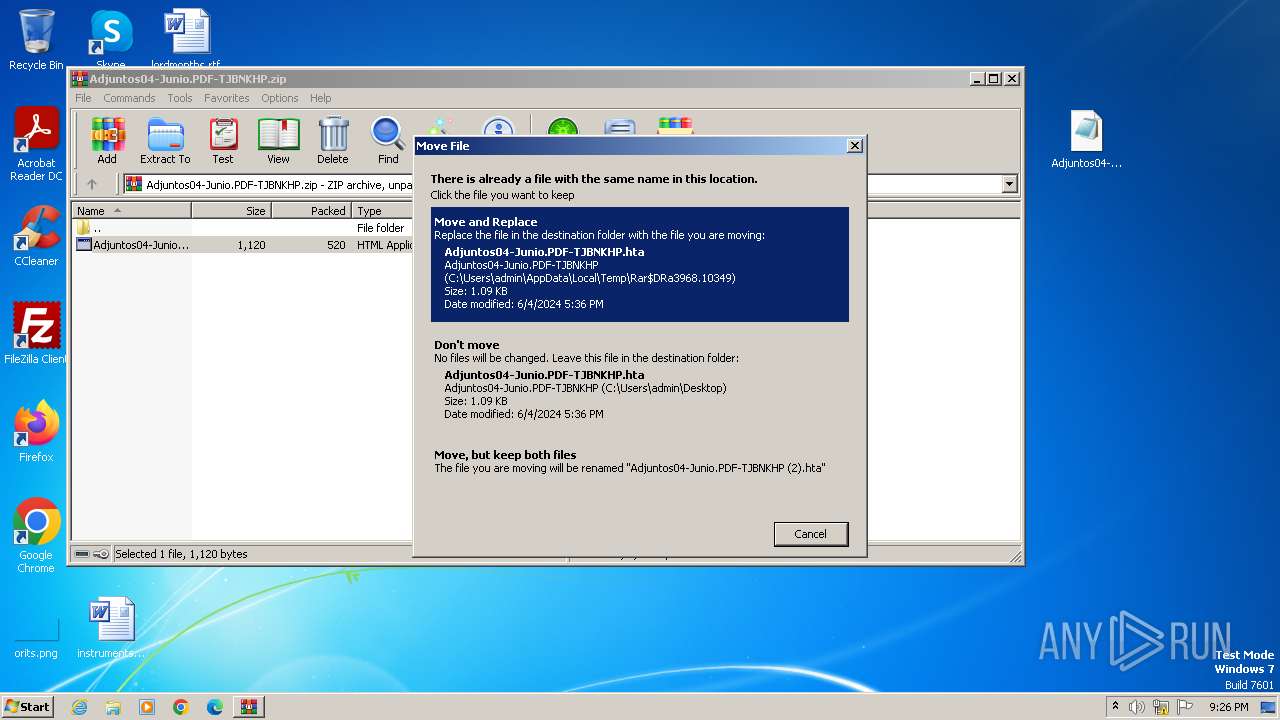Image resolution: width=1280 pixels, height=720 pixels.
Task: Select the Google Chrome desktop shortcut
Action: pyautogui.click(x=36, y=536)
